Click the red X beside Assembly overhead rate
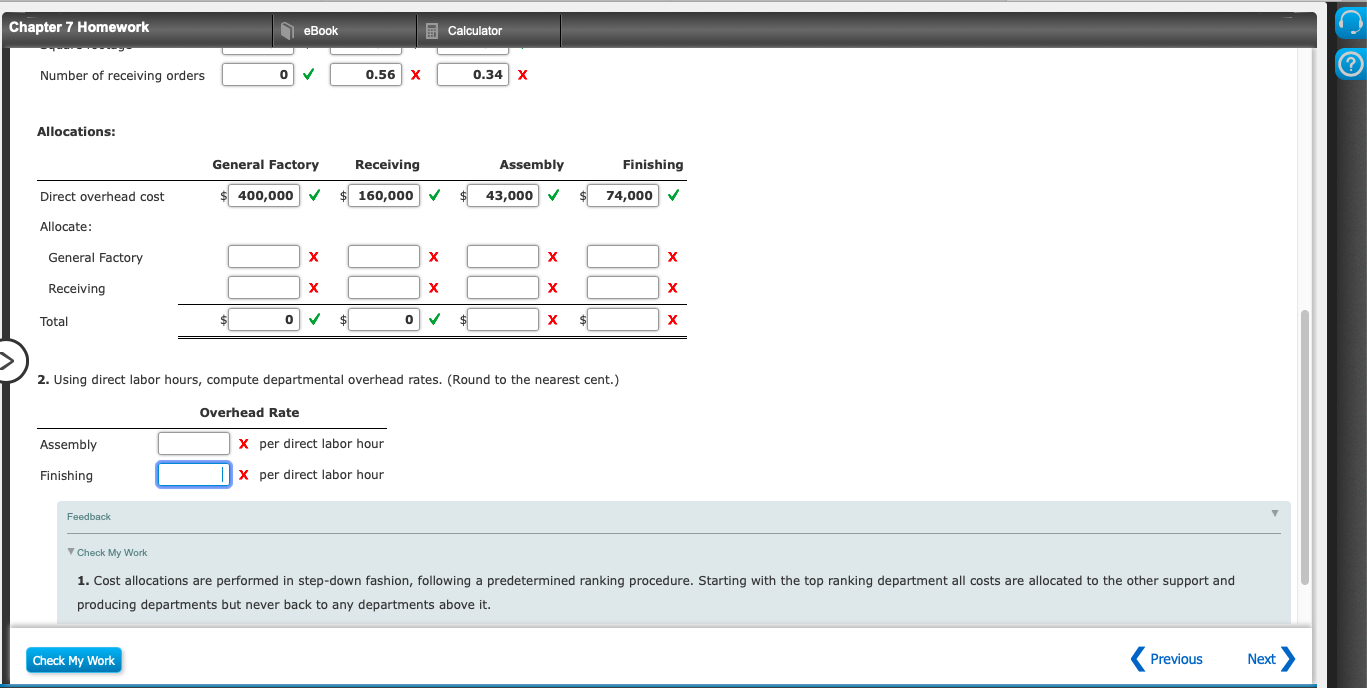The height and width of the screenshot is (688, 1367). [244, 444]
